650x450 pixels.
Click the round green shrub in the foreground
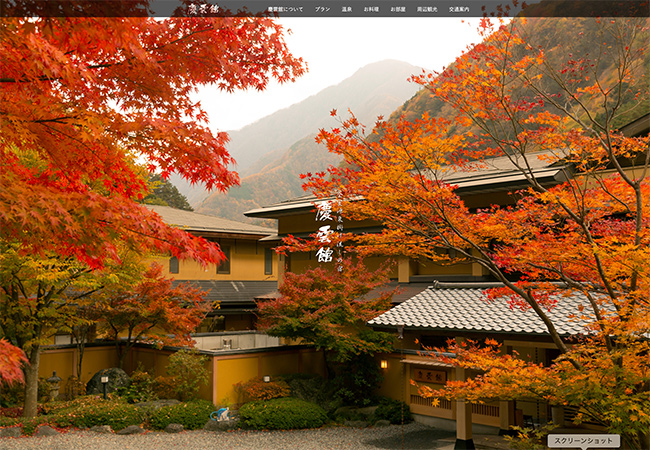click(283, 413)
